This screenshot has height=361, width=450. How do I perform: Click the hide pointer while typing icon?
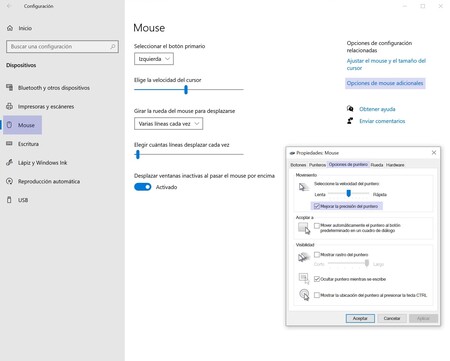pos(304,278)
